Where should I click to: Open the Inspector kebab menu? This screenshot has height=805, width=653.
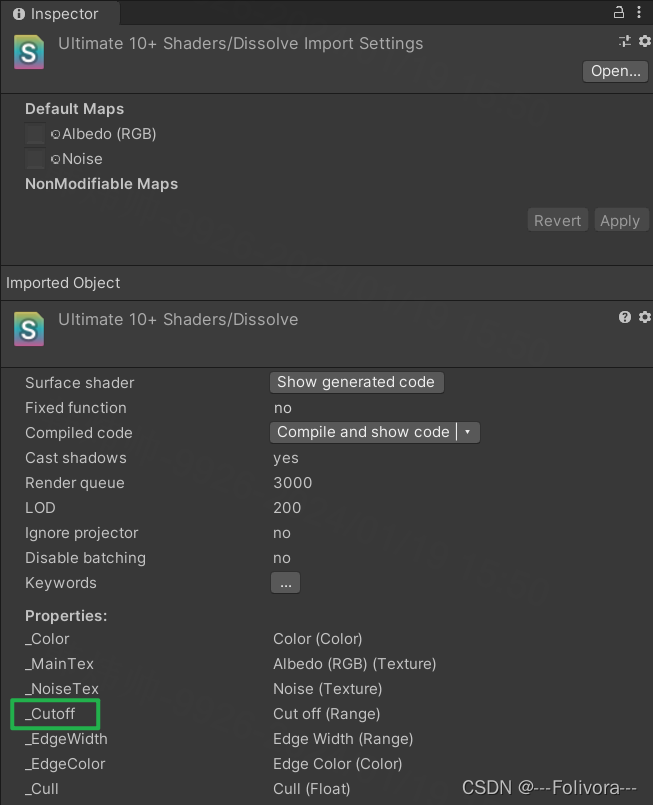(x=640, y=12)
